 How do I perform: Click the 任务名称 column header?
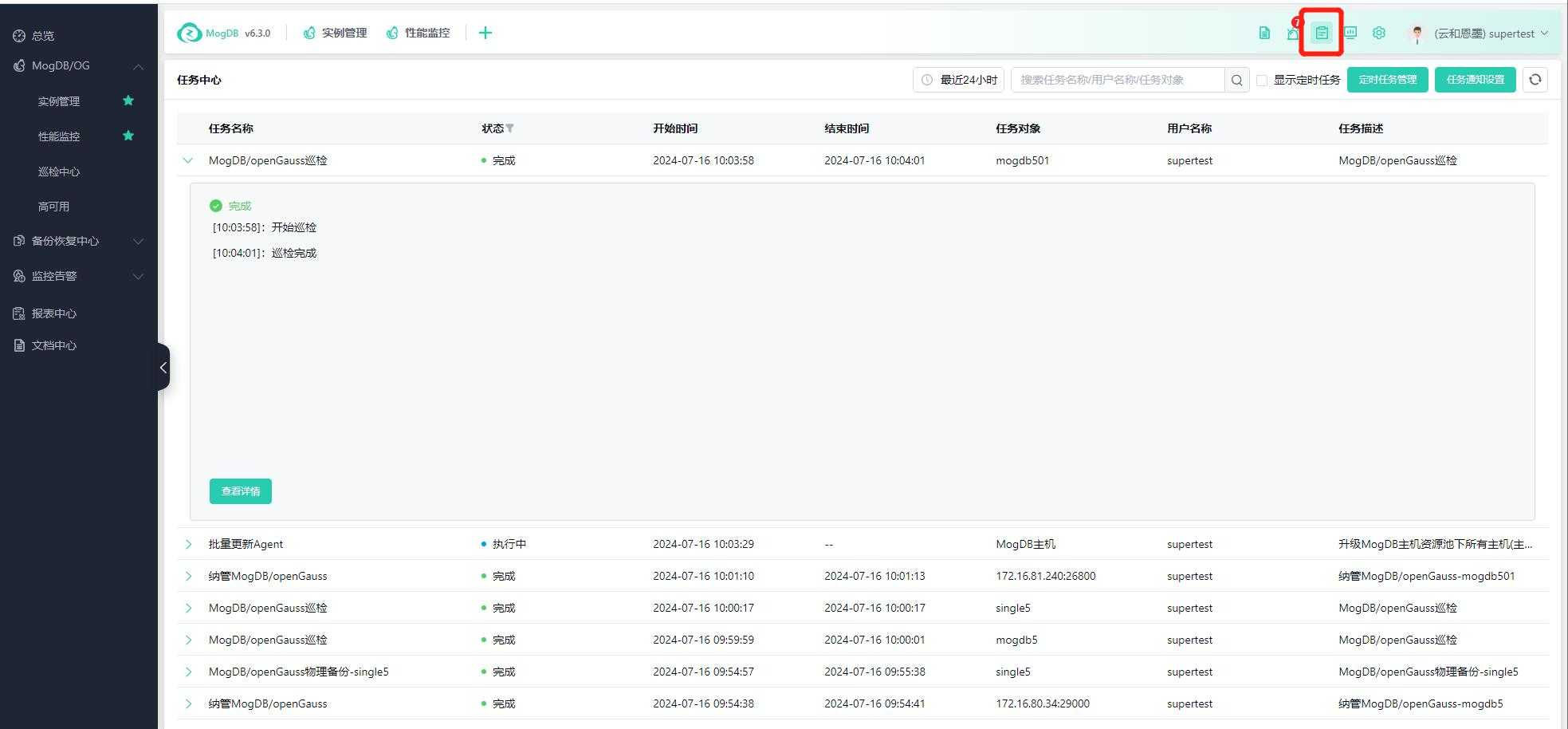[x=231, y=128]
